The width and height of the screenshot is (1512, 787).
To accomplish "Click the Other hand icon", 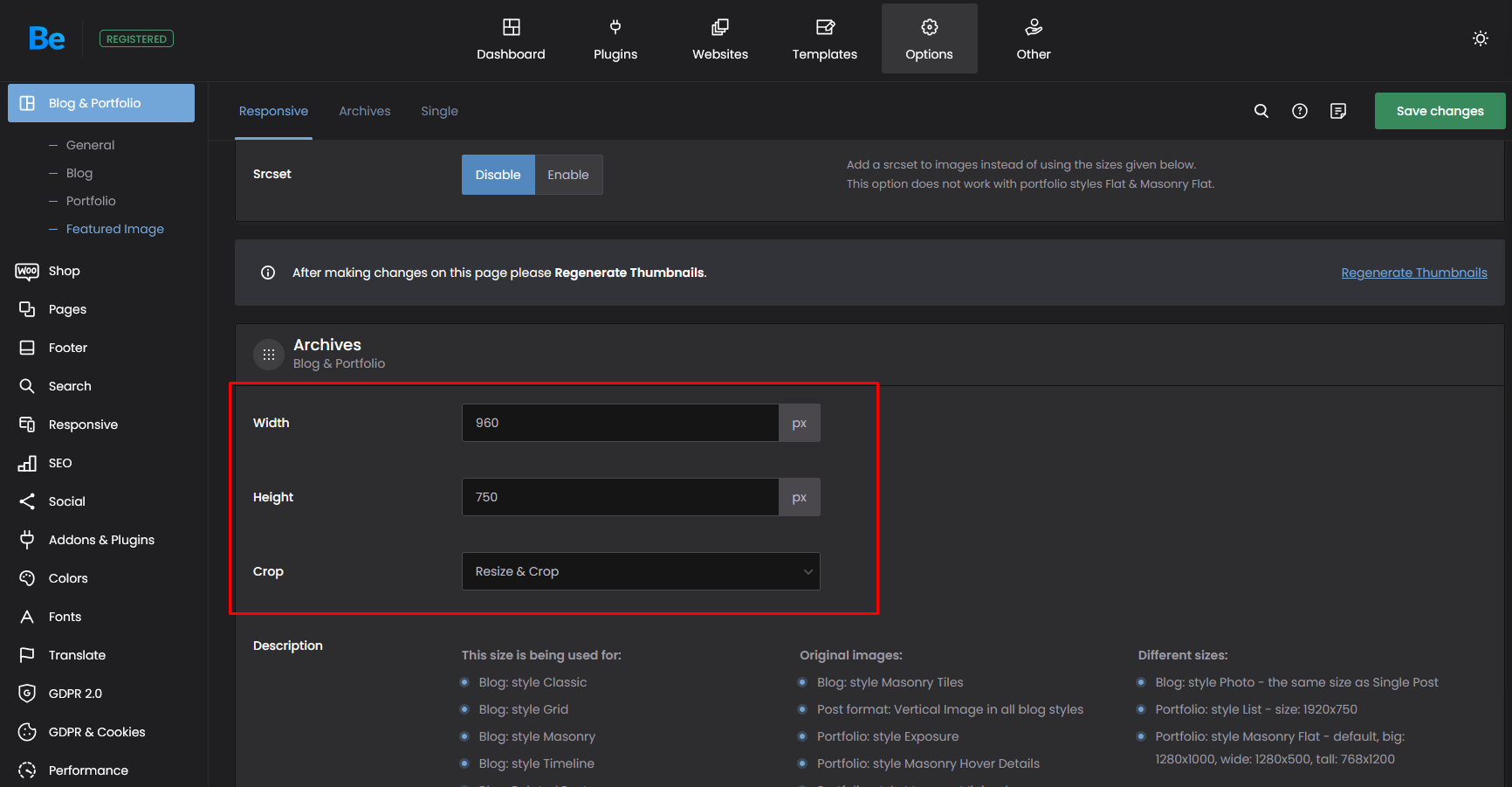I will tap(1034, 27).
